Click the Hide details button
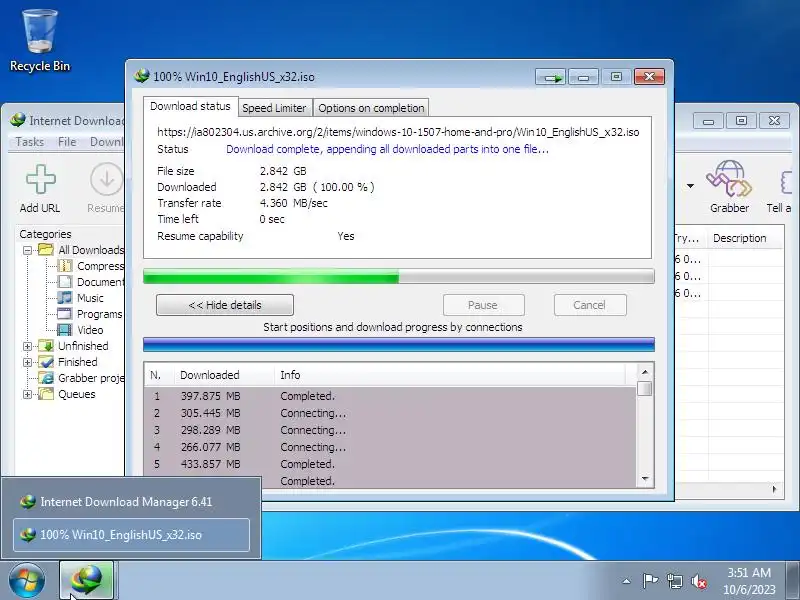This screenshot has height=600, width=800. 225,305
